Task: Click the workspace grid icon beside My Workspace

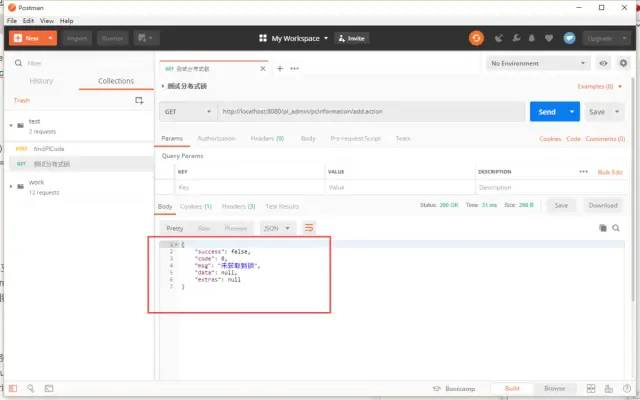Action: coord(263,38)
